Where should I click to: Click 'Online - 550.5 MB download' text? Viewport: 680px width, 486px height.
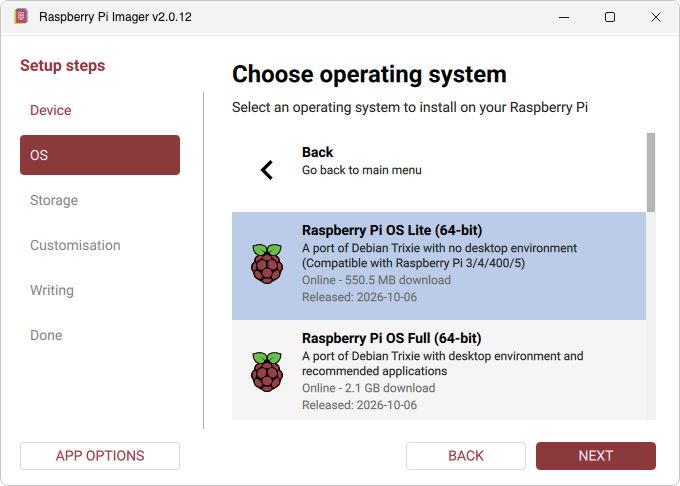click(376, 280)
